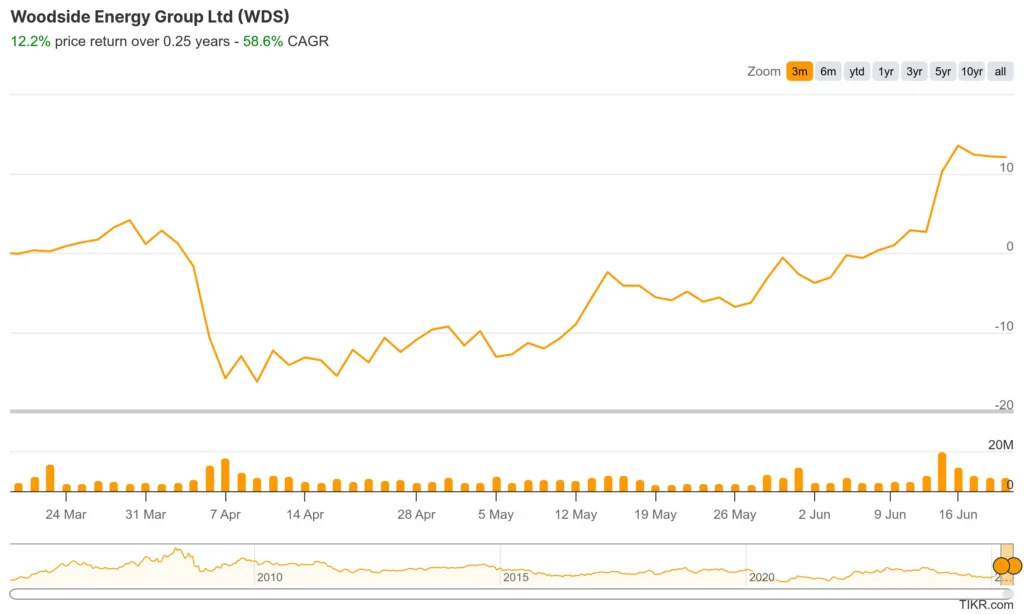The height and width of the screenshot is (614, 1024).
Task: Pick the 5yr zoom range
Action: tap(942, 71)
